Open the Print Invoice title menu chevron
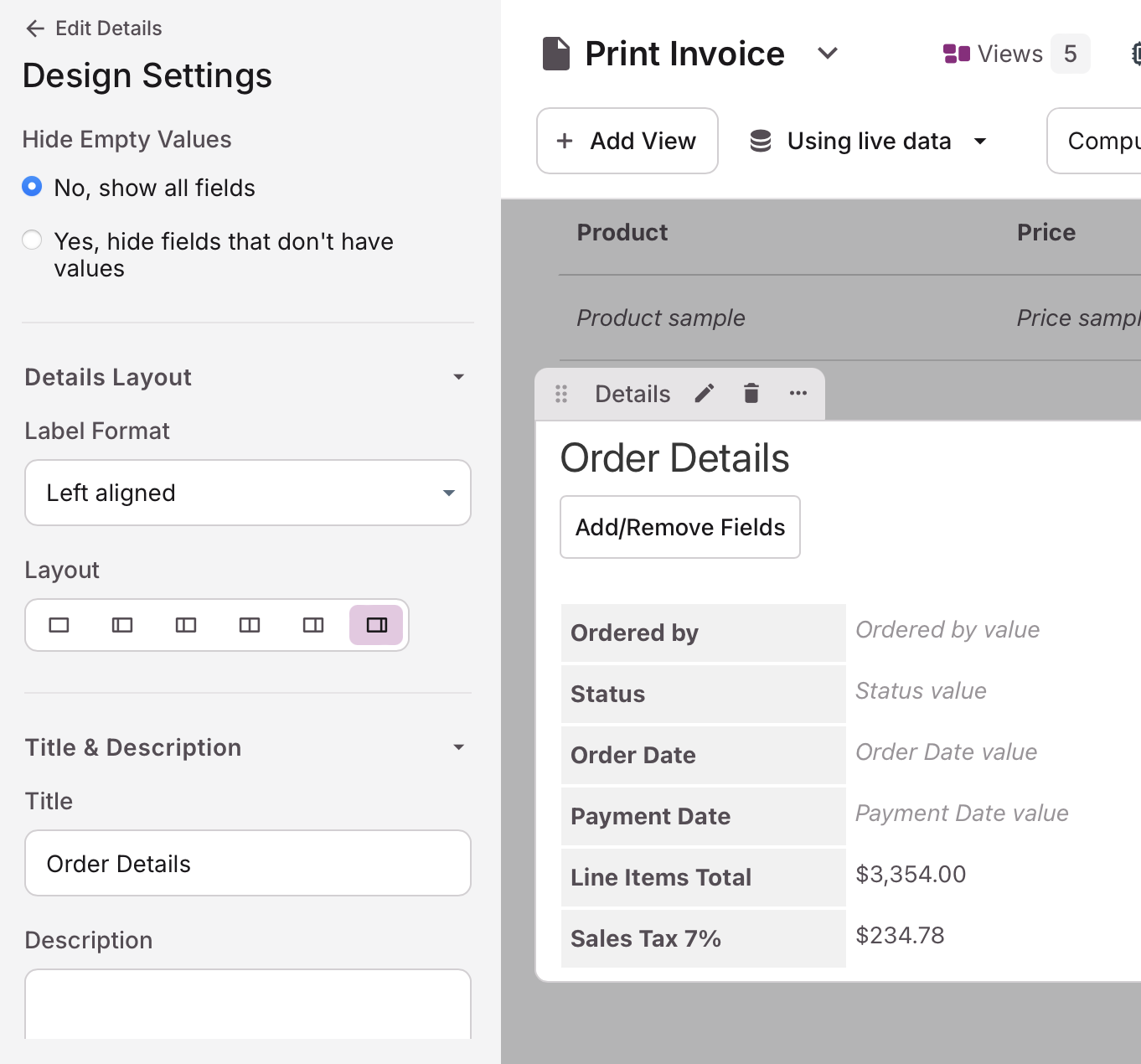1141x1064 pixels. [828, 53]
